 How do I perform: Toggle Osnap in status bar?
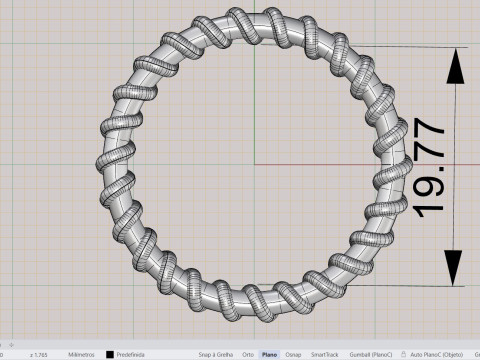click(x=293, y=355)
